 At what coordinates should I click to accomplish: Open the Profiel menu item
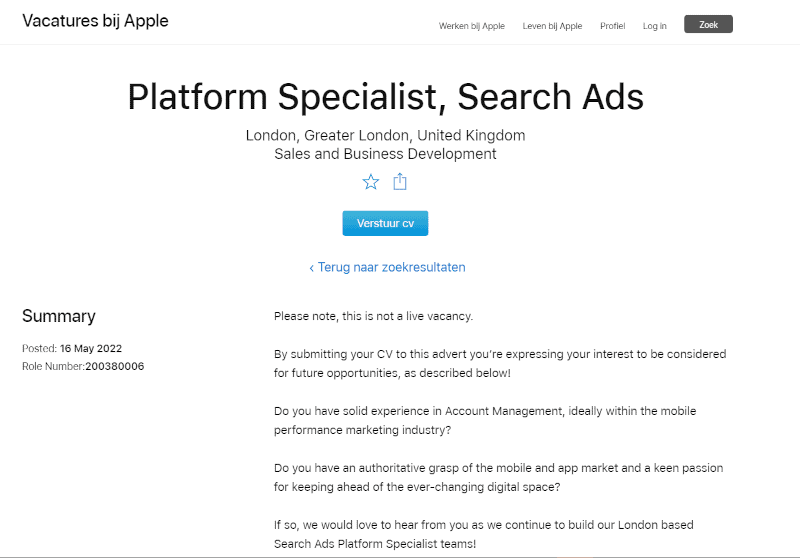(612, 26)
